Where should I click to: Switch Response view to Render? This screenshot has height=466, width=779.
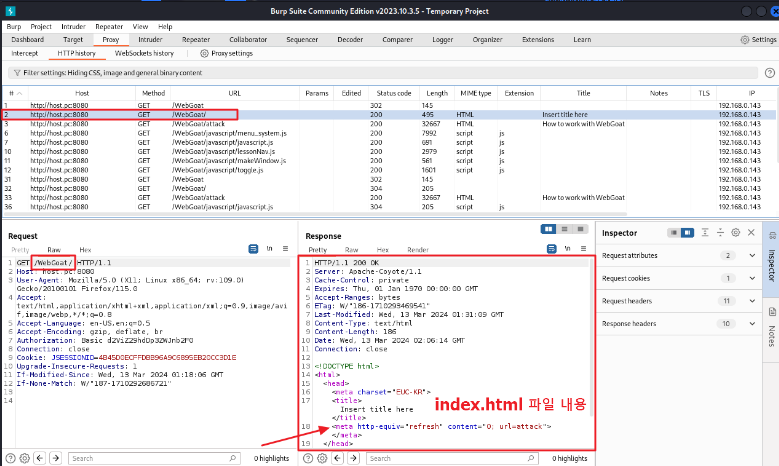418,250
